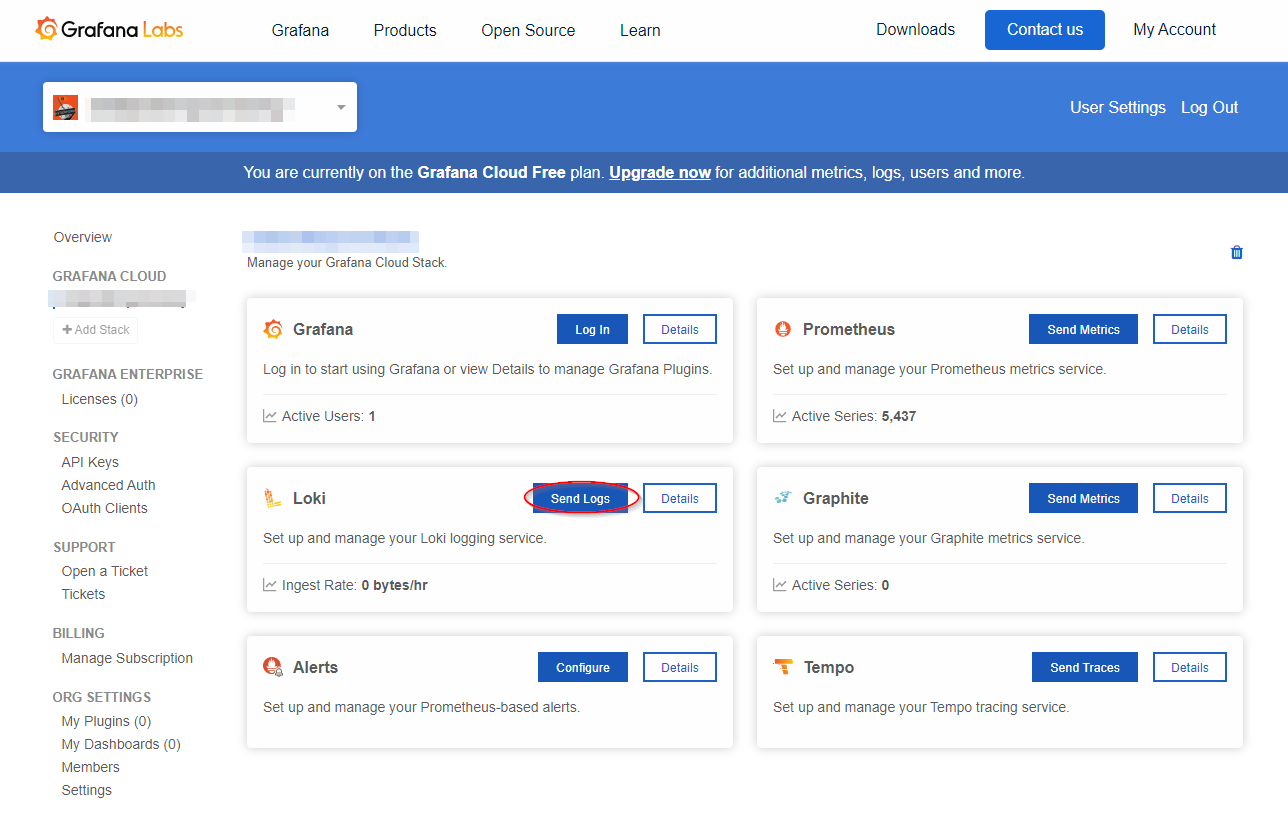Select Overview in the sidebar
The width and height of the screenshot is (1288, 827).
click(x=83, y=237)
